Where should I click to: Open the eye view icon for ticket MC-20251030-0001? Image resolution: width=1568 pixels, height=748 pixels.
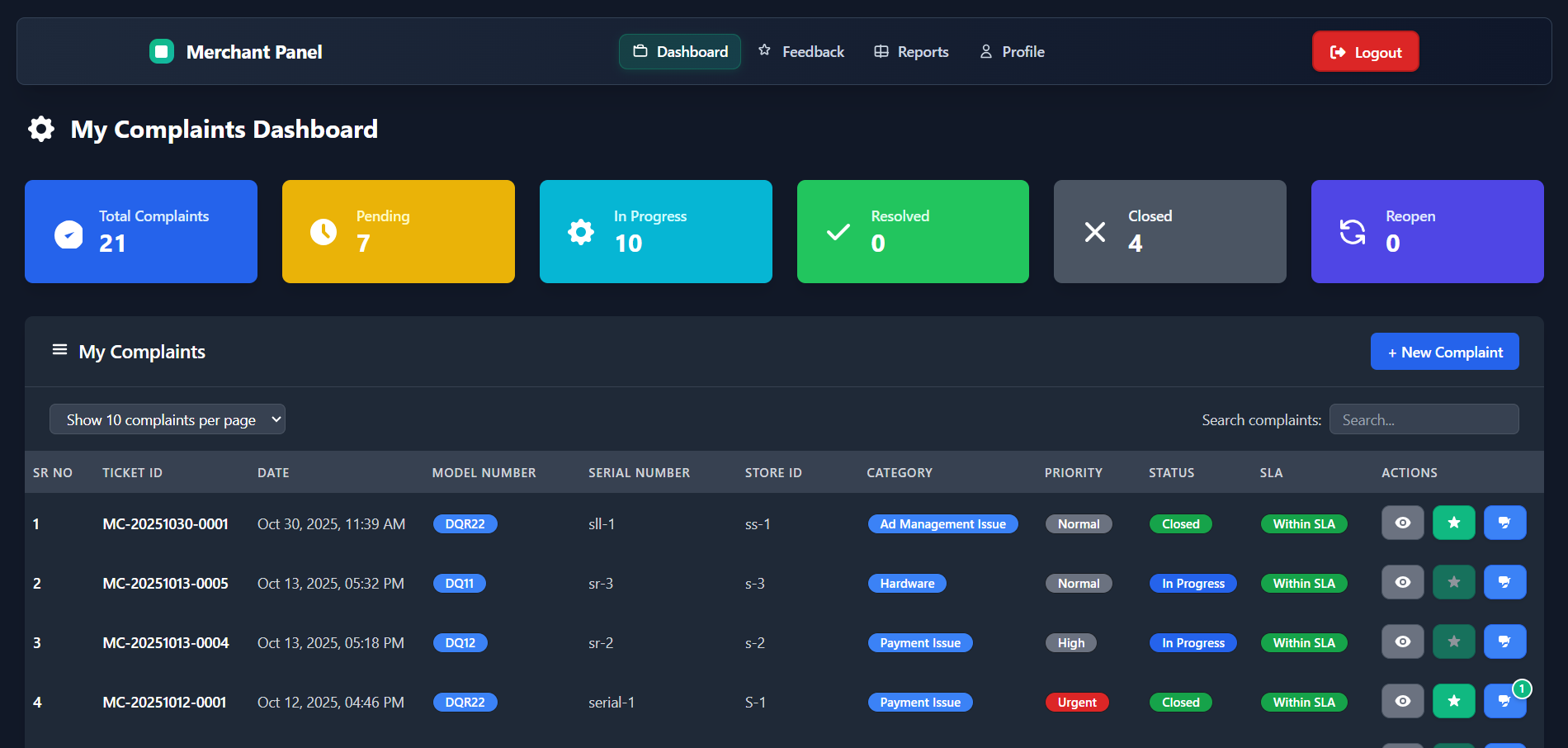pyautogui.click(x=1402, y=523)
